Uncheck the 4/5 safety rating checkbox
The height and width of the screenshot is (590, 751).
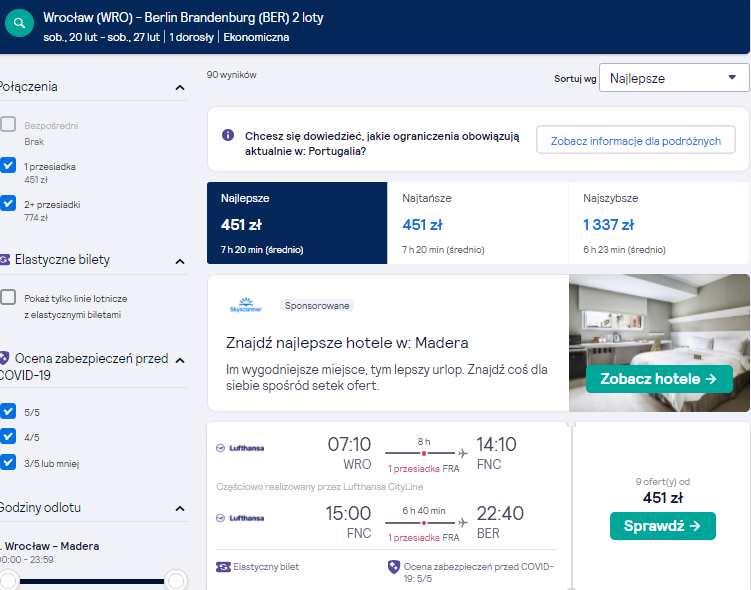pos(8,436)
